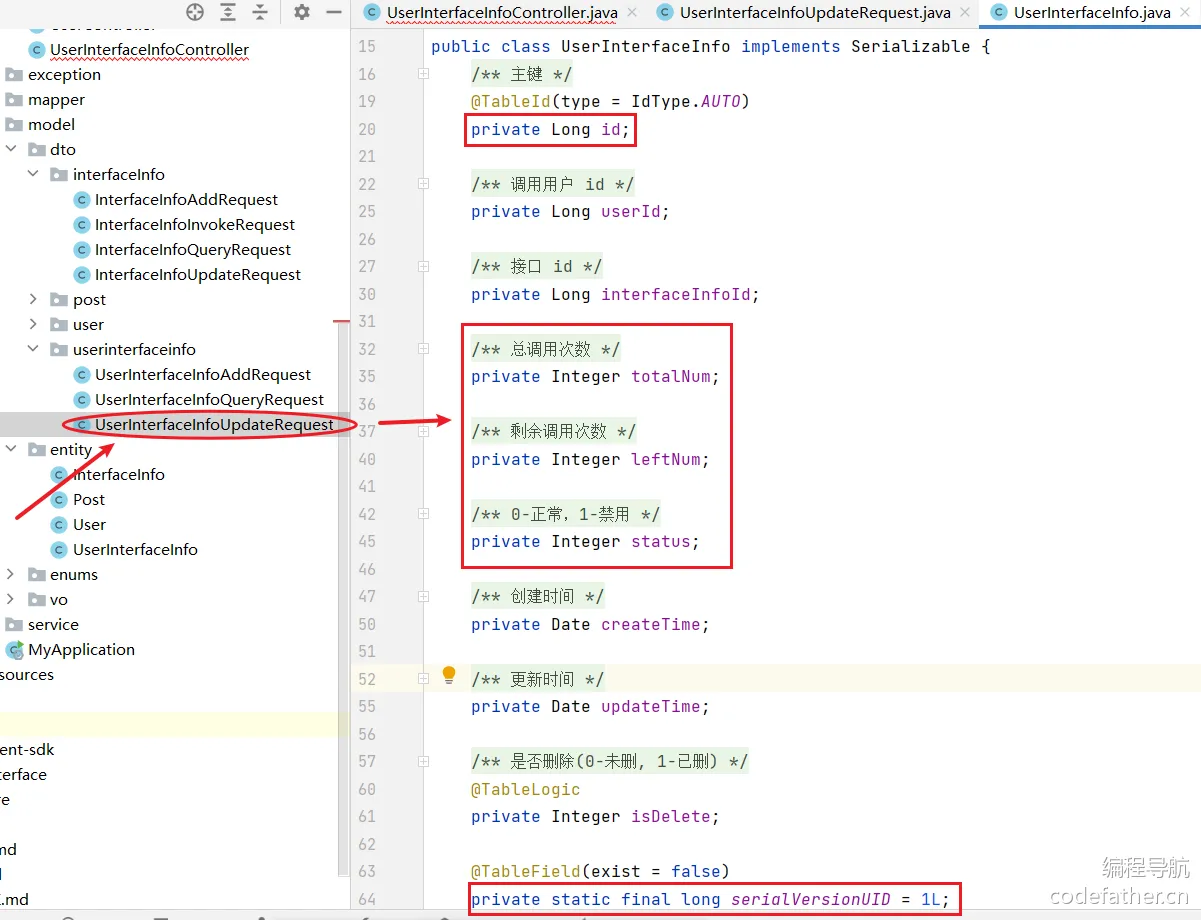
Task: Collapse the dto folder
Action: coord(11,150)
